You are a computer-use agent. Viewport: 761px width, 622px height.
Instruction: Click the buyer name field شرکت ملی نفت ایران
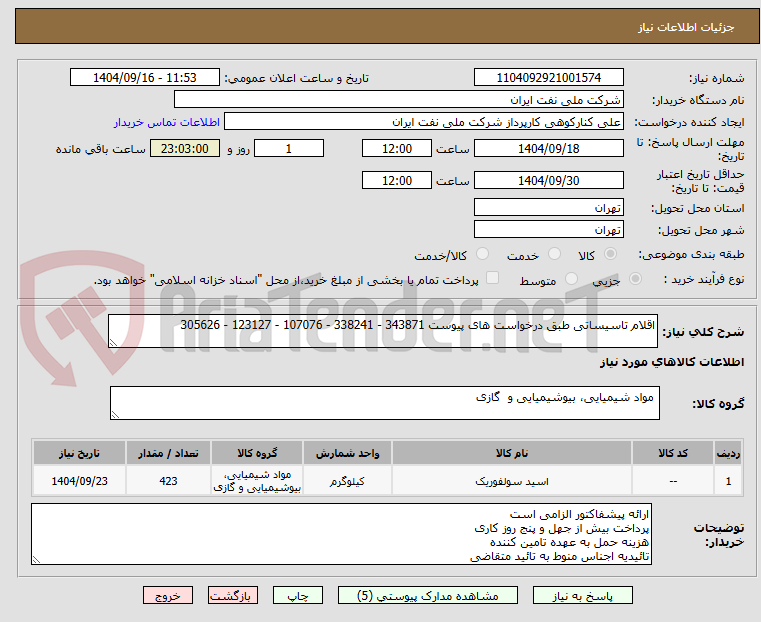[x=398, y=100]
